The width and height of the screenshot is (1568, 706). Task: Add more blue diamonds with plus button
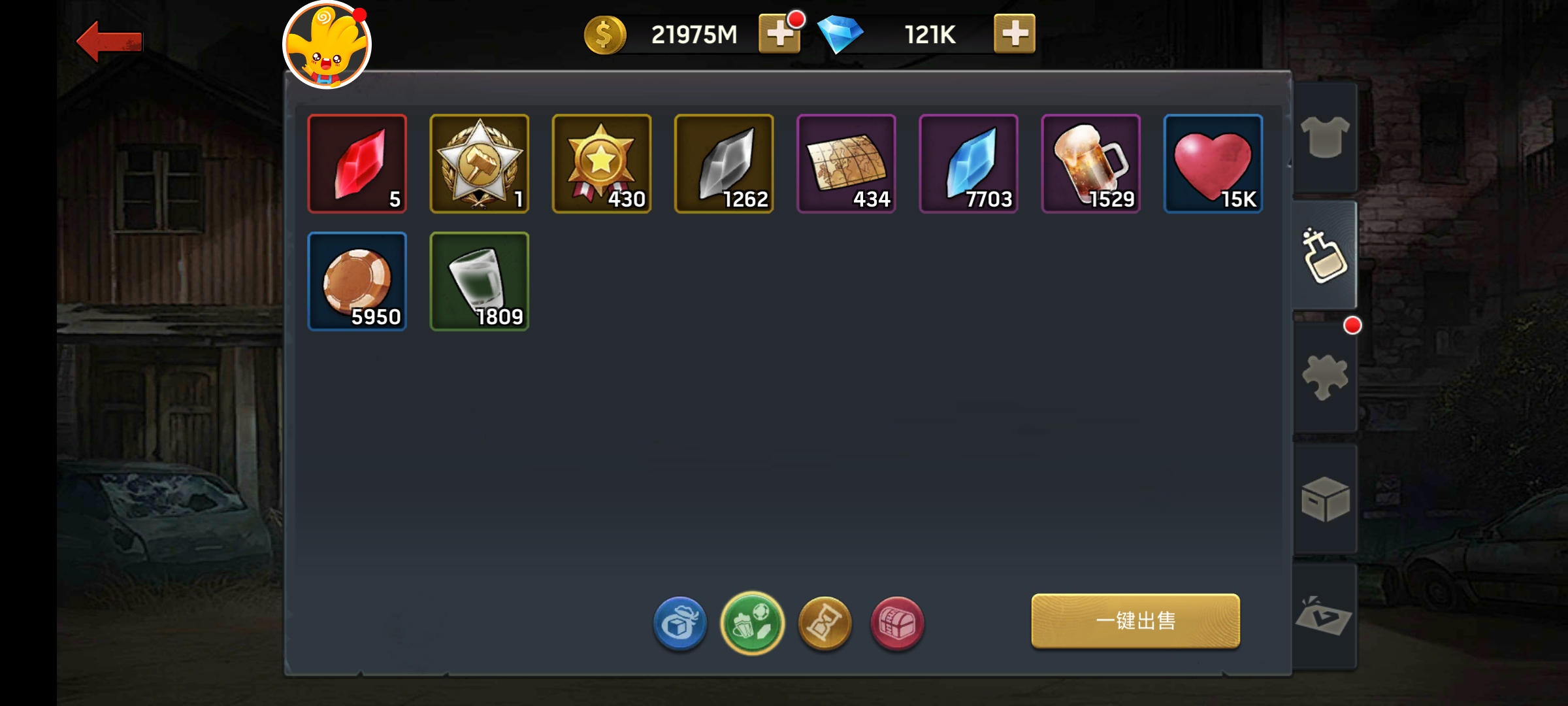click(1015, 33)
